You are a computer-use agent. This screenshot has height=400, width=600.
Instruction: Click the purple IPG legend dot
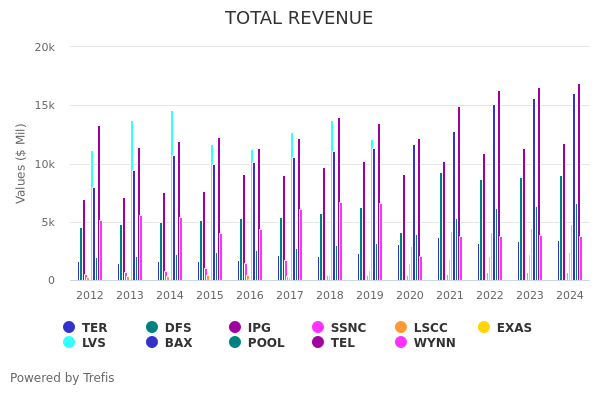pos(235,327)
